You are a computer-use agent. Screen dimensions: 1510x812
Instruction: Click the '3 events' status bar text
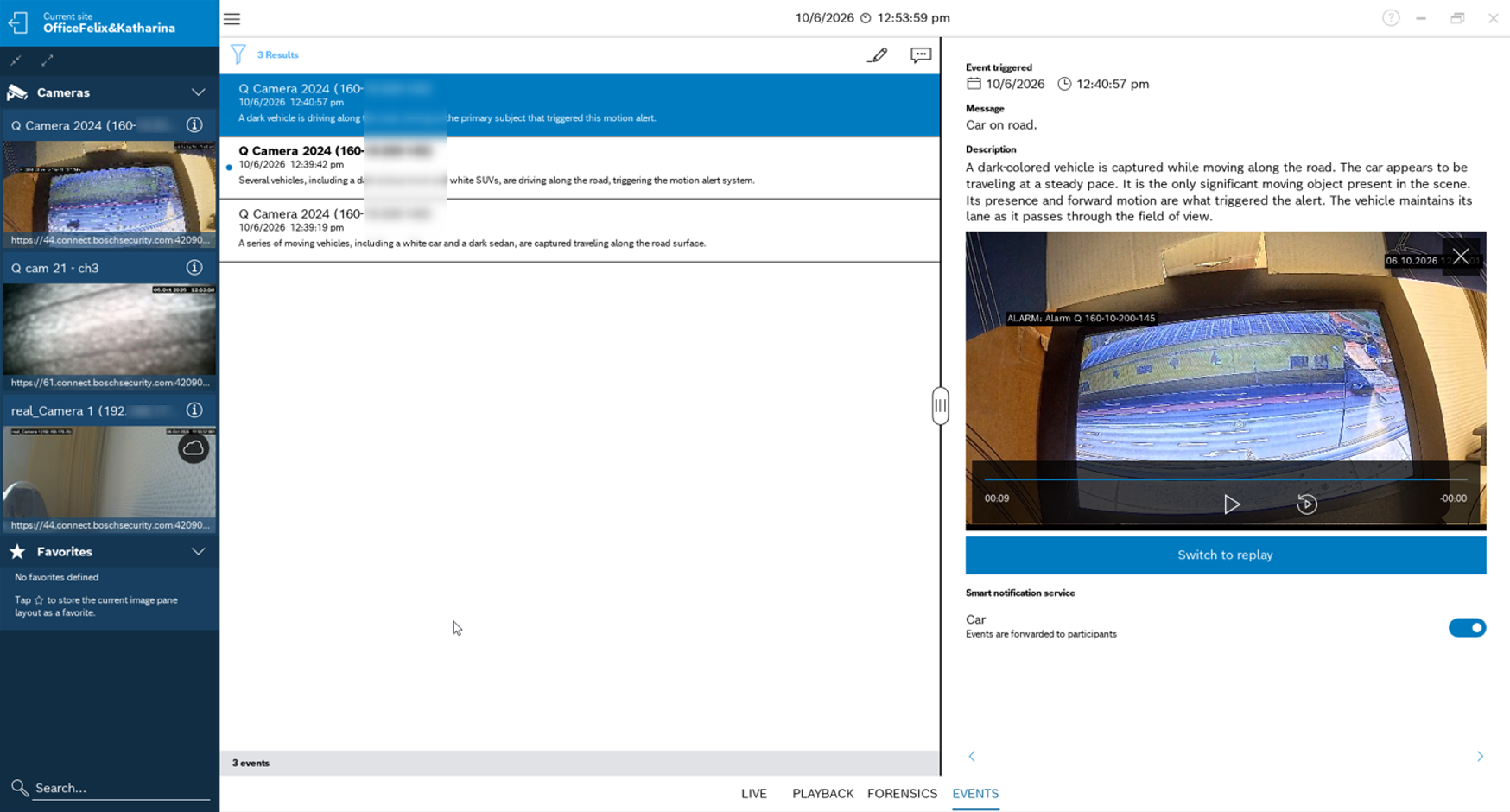[x=251, y=764]
